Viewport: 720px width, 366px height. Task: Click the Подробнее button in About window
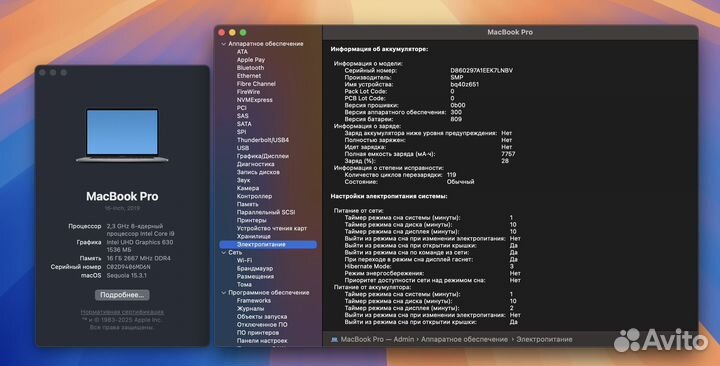tap(122, 295)
